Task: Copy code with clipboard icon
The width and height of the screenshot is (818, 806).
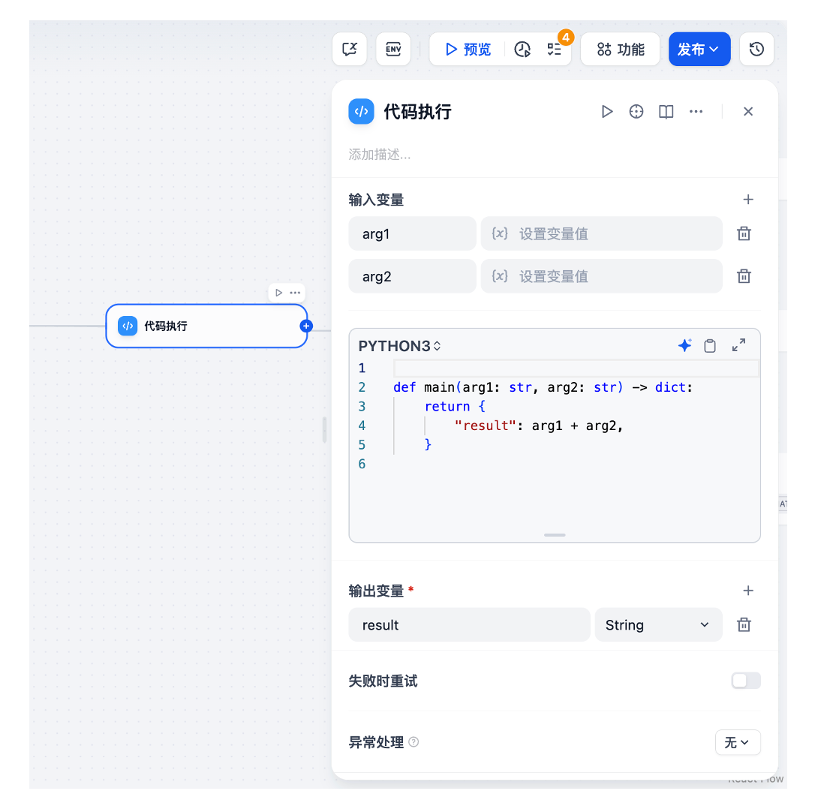Action: coord(709,345)
